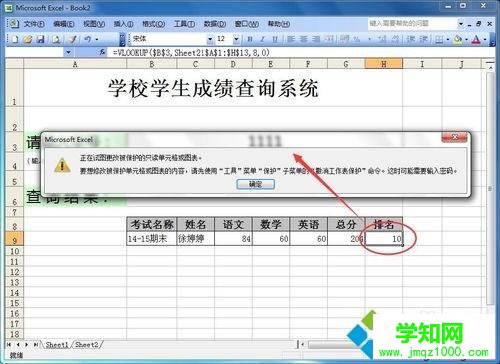Open the 编辑(E) menu
The width and height of the screenshot is (500, 364).
(x=64, y=24)
